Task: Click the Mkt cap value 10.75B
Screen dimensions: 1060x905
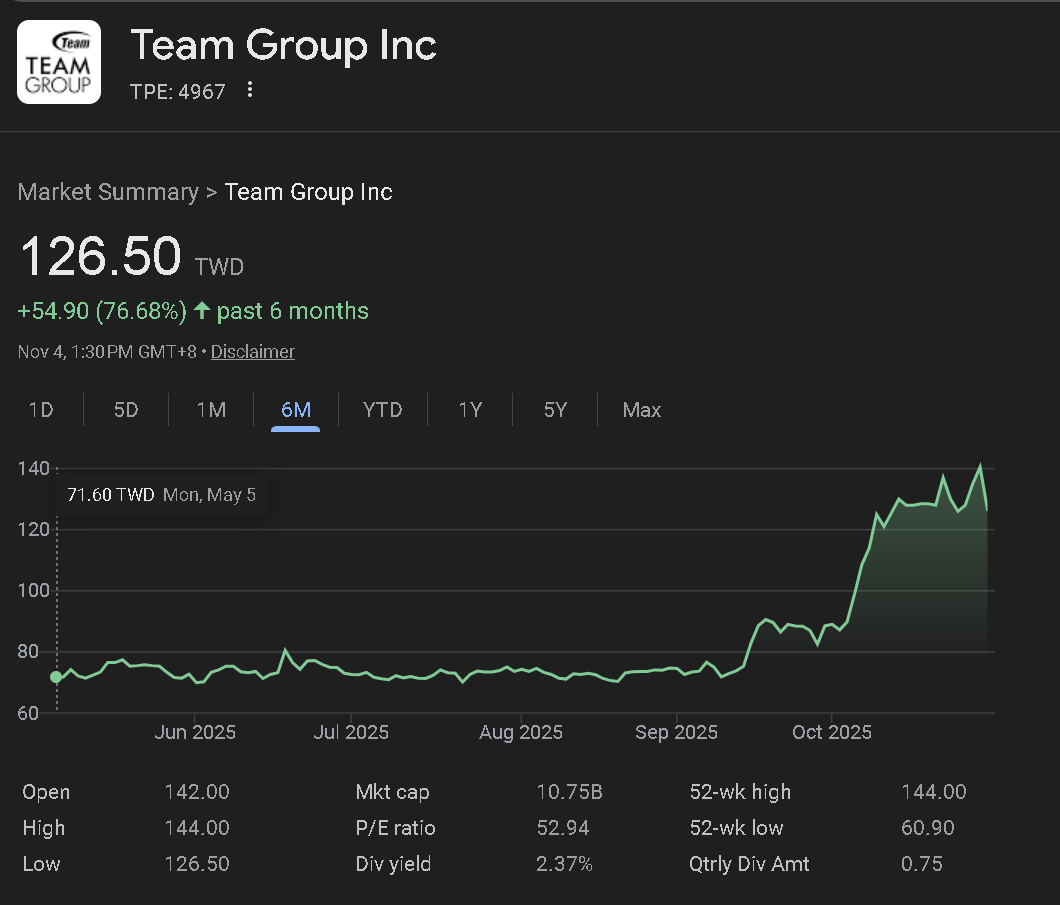Action: click(569, 791)
